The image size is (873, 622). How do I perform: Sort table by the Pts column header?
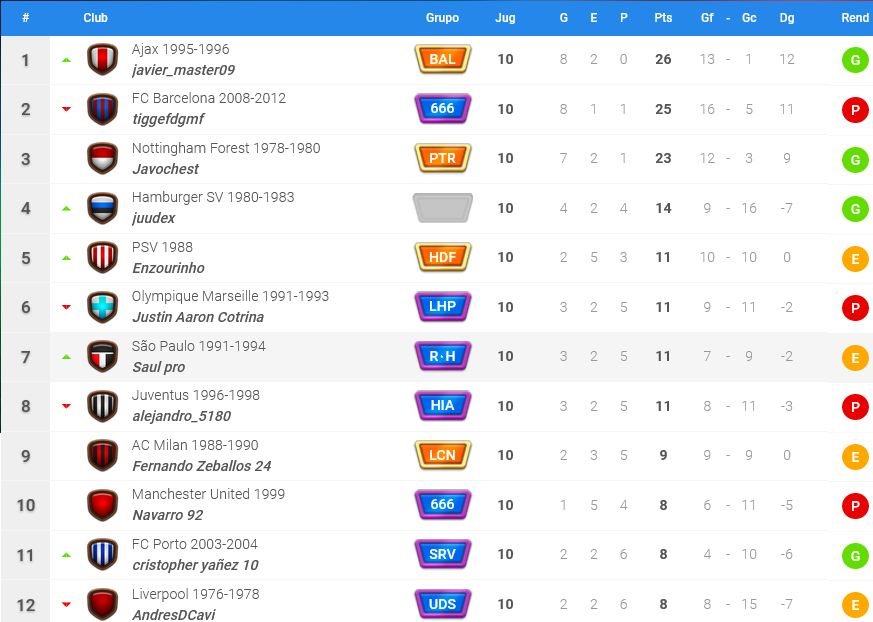(663, 18)
